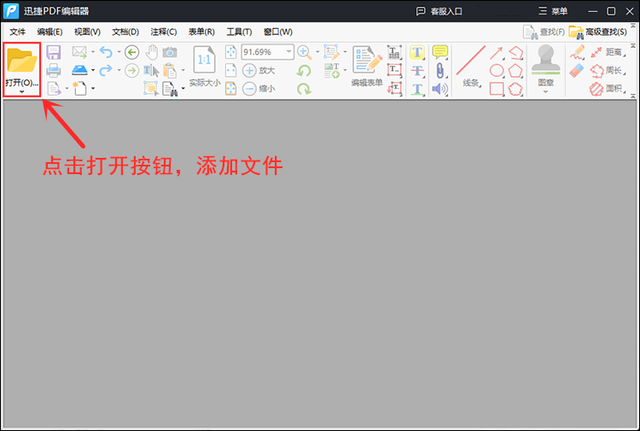
Task: Click the Actual Size 1:1 icon
Action: [x=204, y=60]
